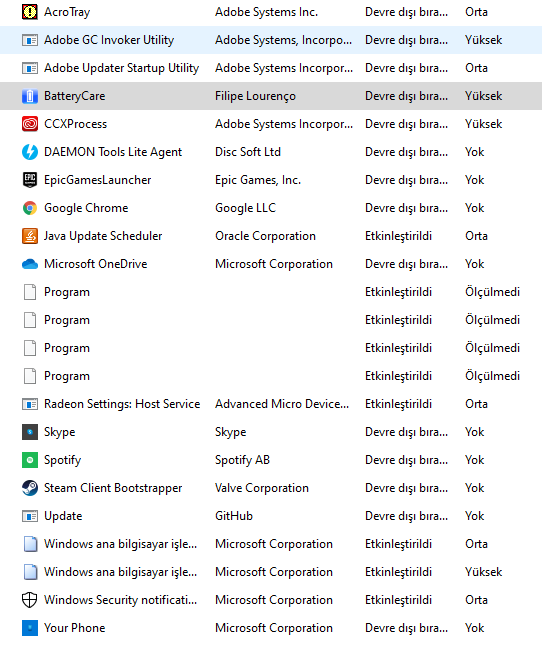This screenshot has height=654, width=542.
Task: Click Steam's Yok impact value
Action: pyautogui.click(x=475, y=488)
